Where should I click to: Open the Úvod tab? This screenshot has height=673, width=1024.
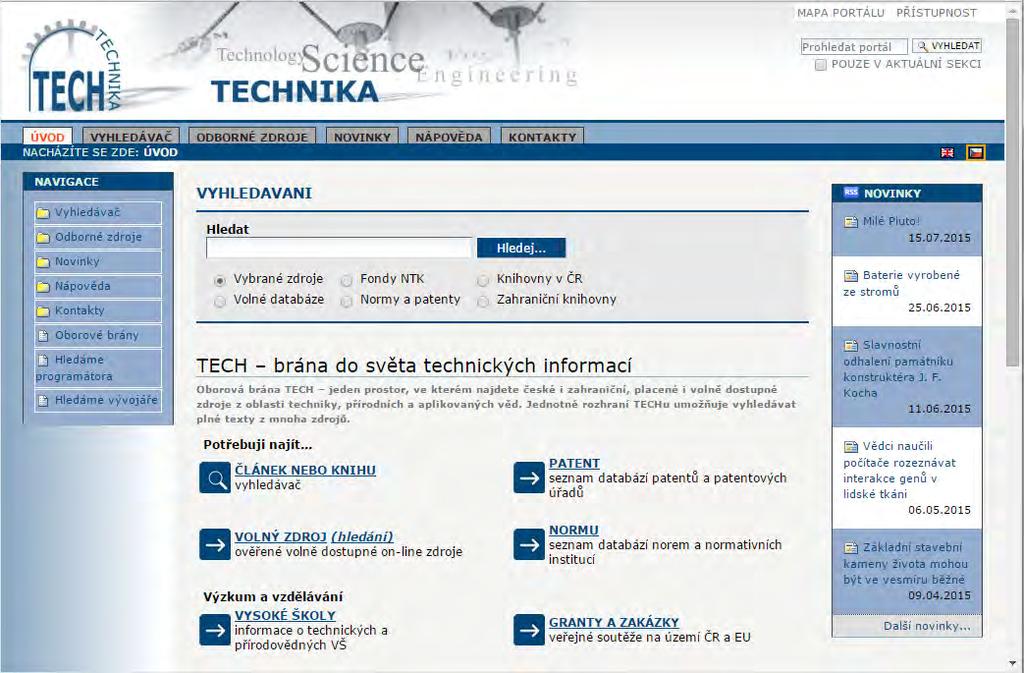click(48, 136)
